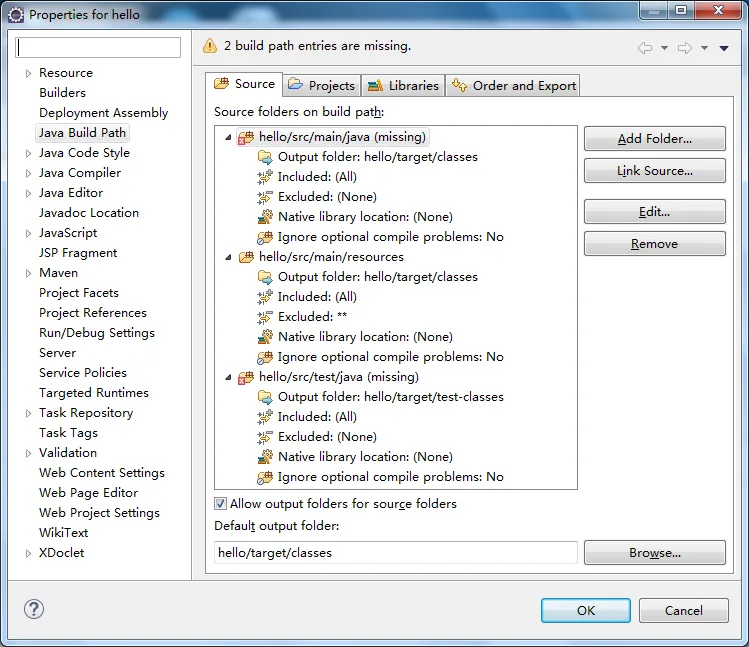Click Excluded filter icon under hello/src/test/java
Screen dimensions: 749x647
point(265,437)
